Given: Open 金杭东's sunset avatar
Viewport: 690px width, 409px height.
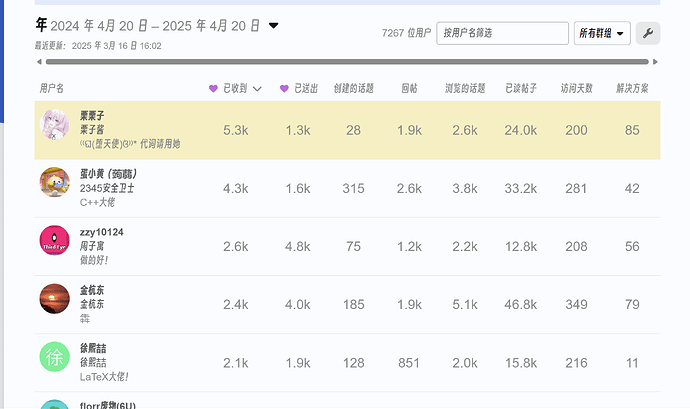Looking at the screenshot, I should 55,298.
